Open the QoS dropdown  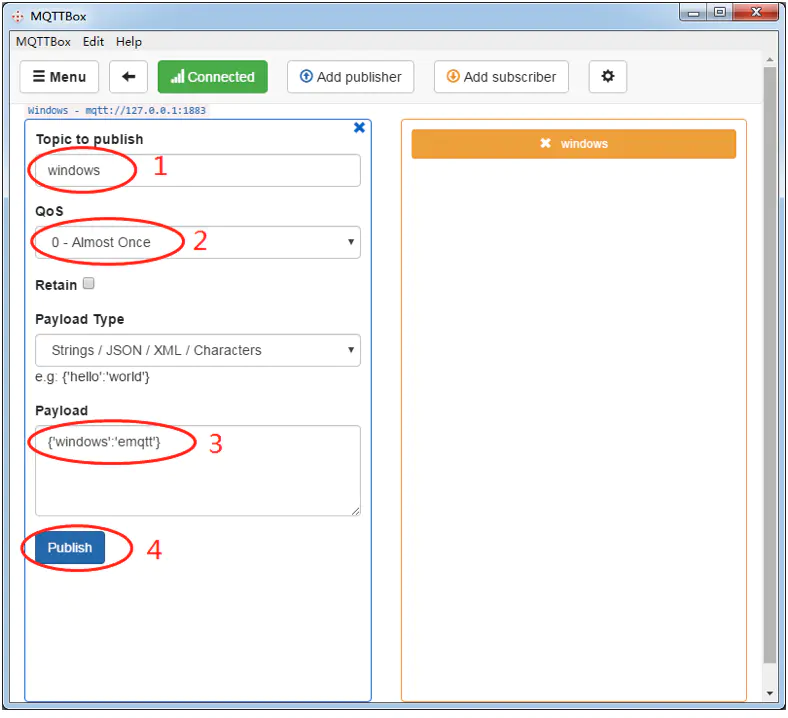point(198,242)
